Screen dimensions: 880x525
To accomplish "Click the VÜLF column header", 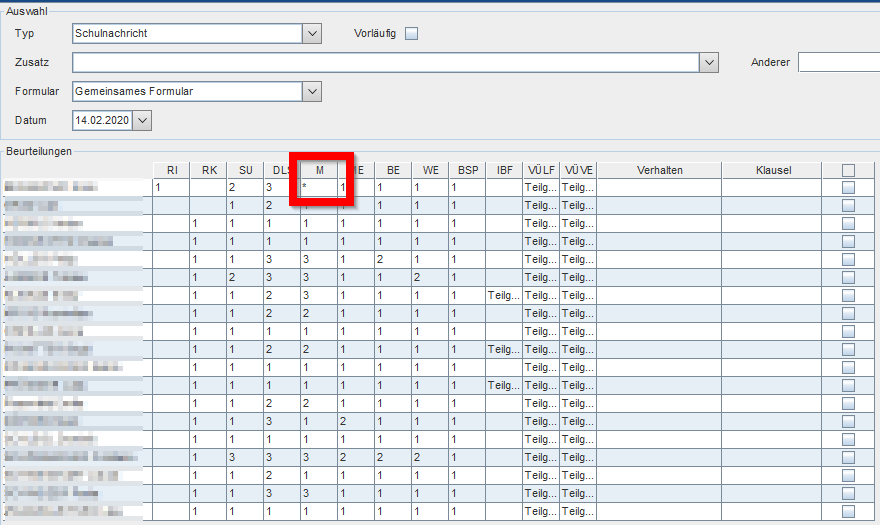I will click(541, 170).
